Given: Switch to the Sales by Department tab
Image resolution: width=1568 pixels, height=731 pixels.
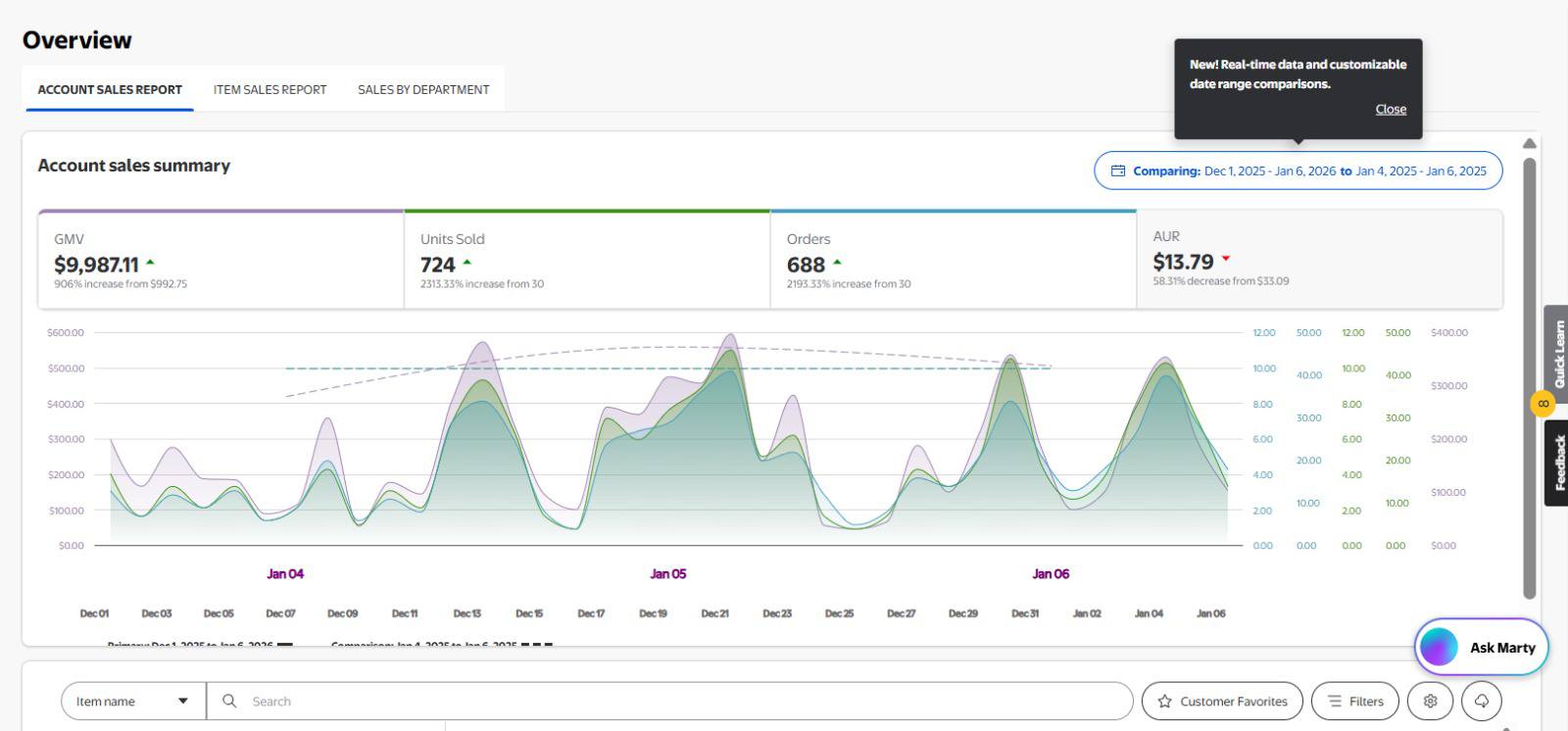Looking at the screenshot, I should tap(423, 89).
